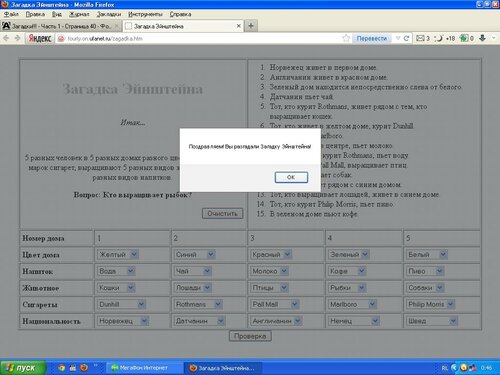Switch to МегаФон Интернет taskbar window
Screen dimensions: 500x375
tap(143, 368)
